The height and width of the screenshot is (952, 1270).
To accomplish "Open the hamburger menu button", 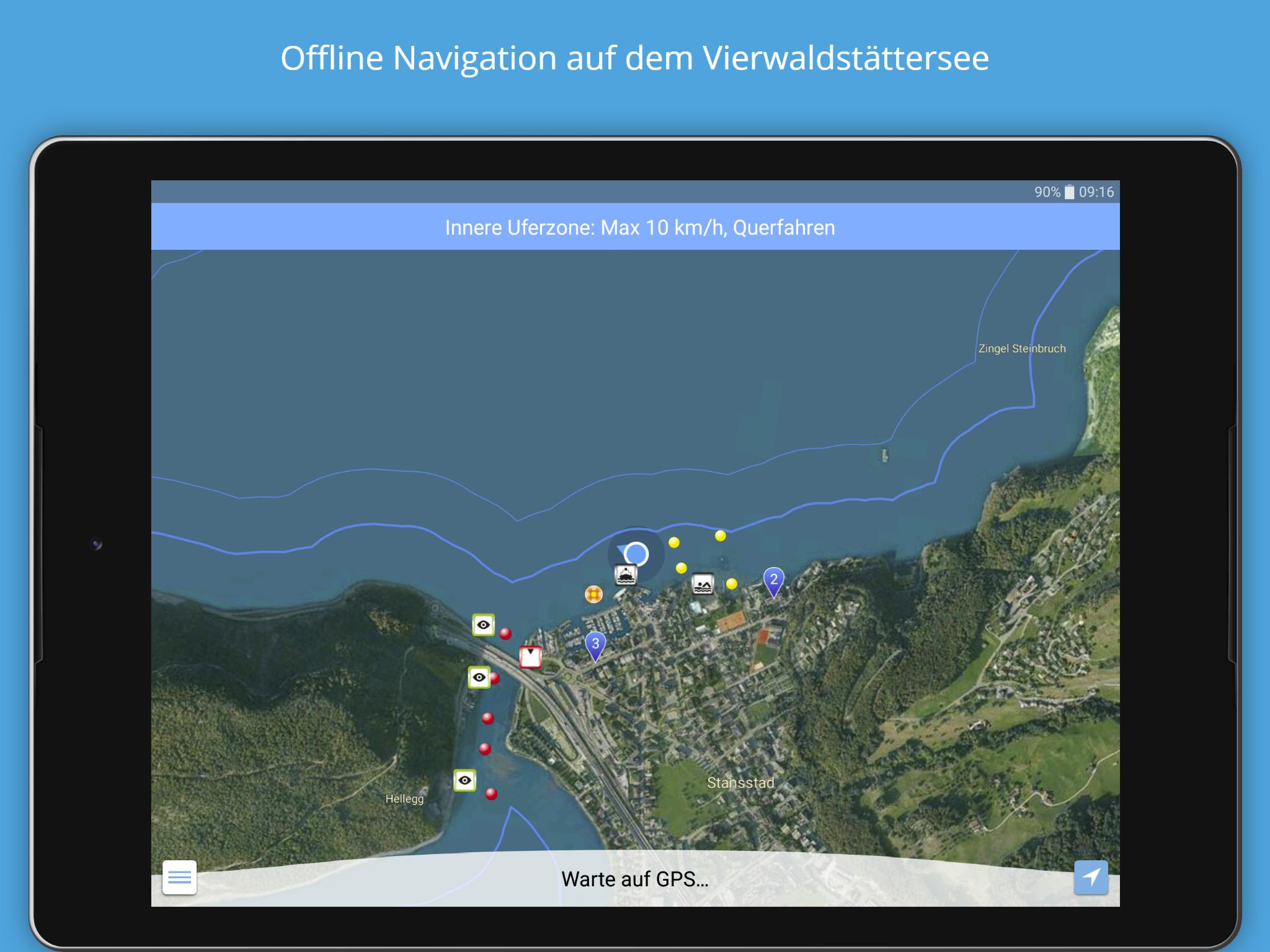I will (x=179, y=877).
